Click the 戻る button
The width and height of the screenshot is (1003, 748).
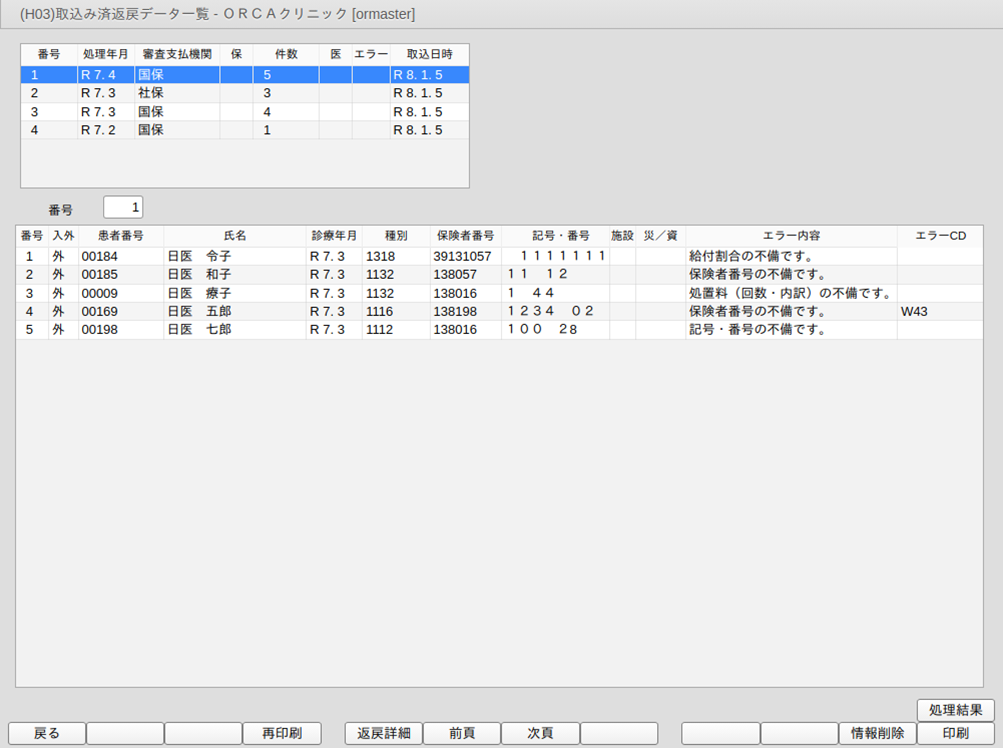[x=47, y=733]
